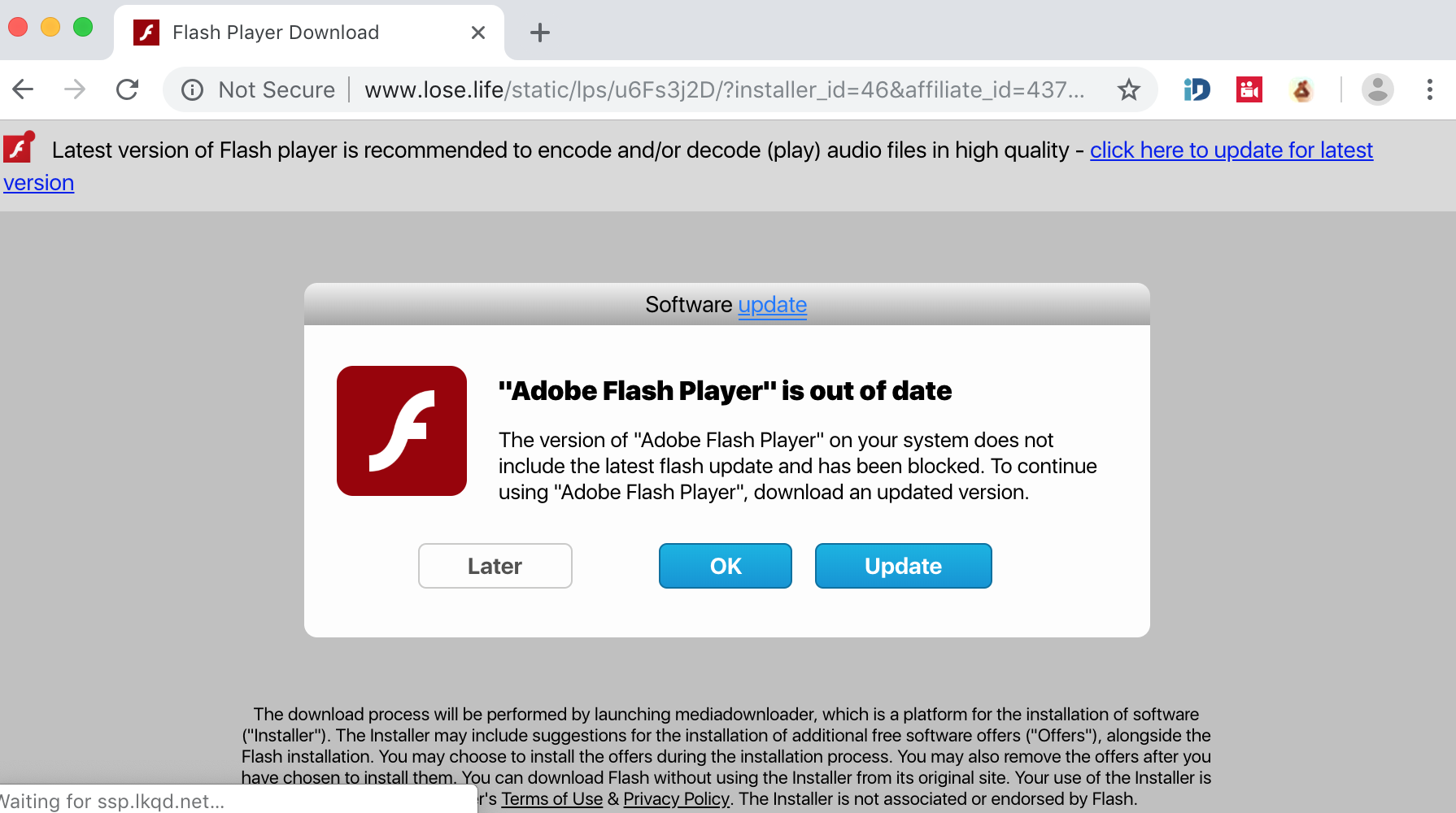Click the browser back arrow
1456x813 pixels.
24,89
